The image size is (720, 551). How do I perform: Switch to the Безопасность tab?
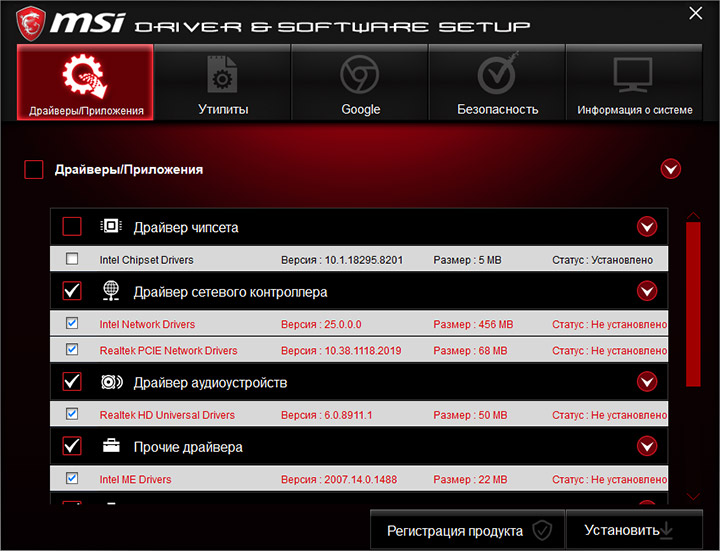pos(497,82)
